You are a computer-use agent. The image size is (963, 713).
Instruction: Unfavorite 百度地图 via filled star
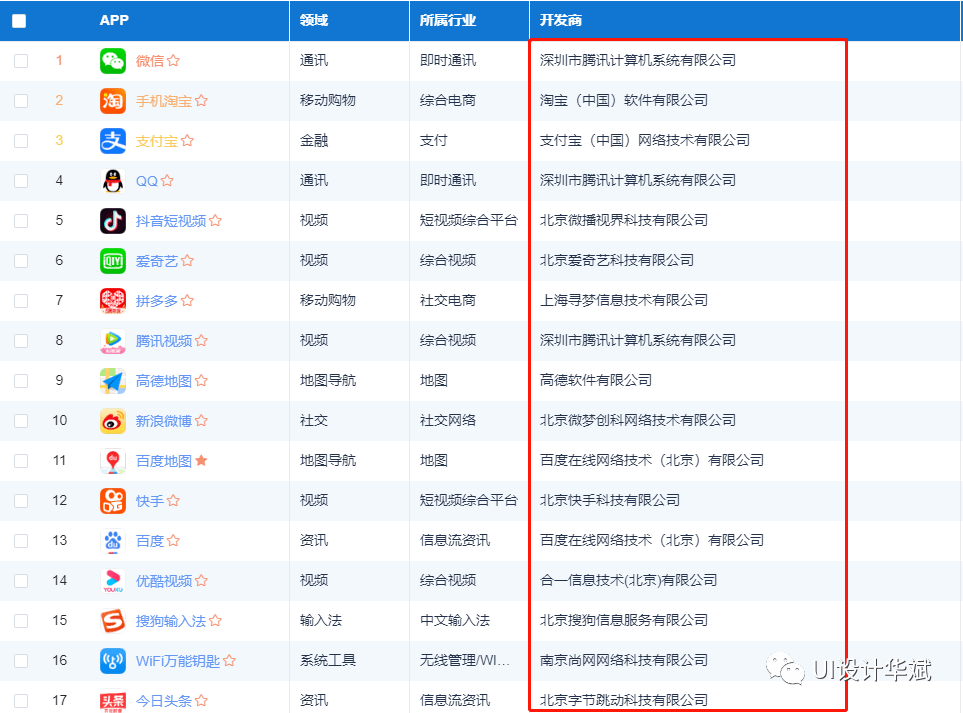(x=201, y=460)
